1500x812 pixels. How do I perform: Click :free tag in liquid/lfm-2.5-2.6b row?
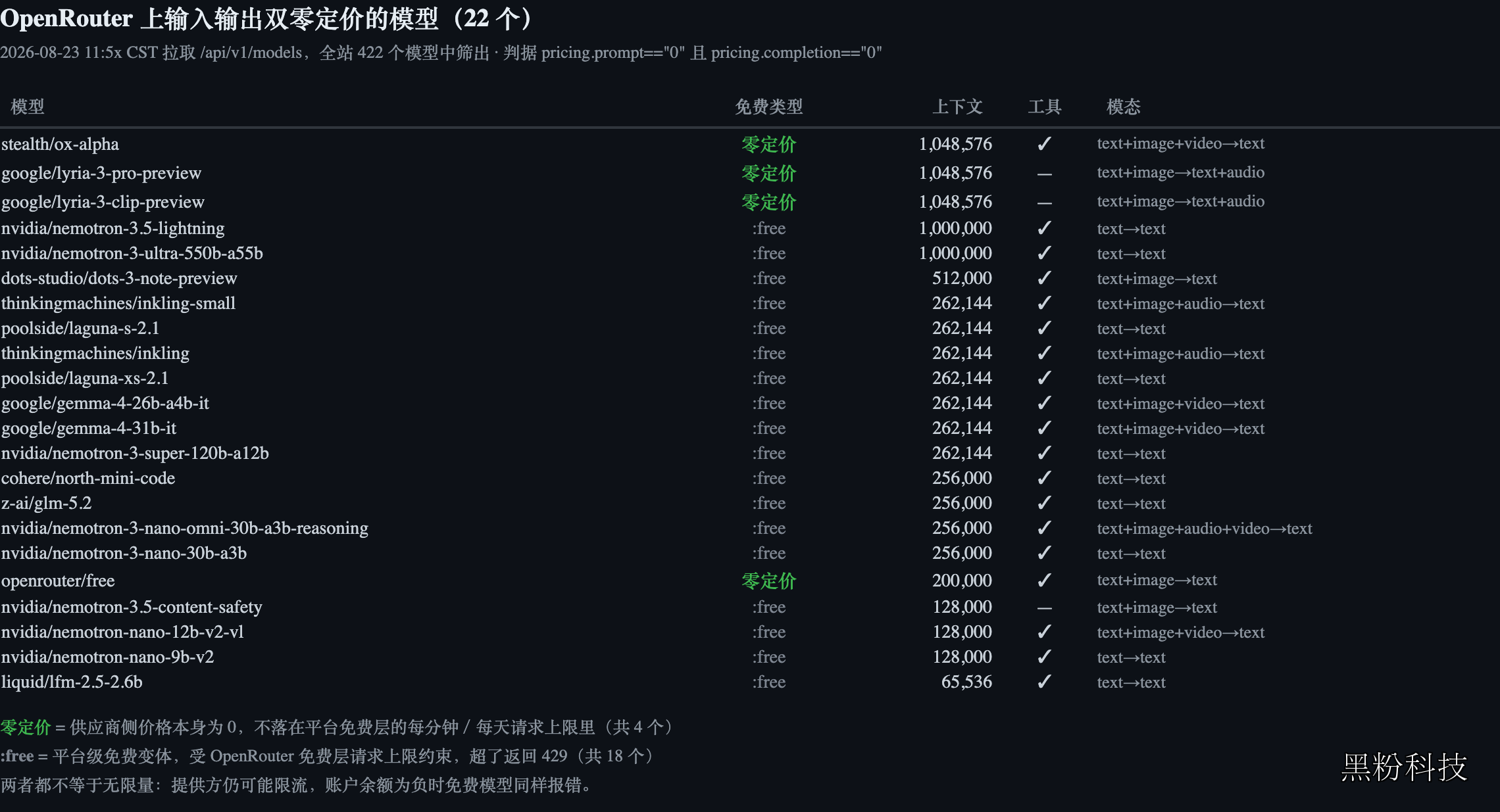tap(769, 682)
